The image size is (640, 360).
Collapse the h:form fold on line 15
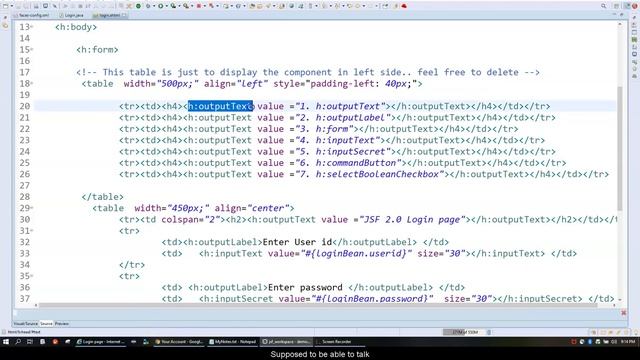click(32, 50)
